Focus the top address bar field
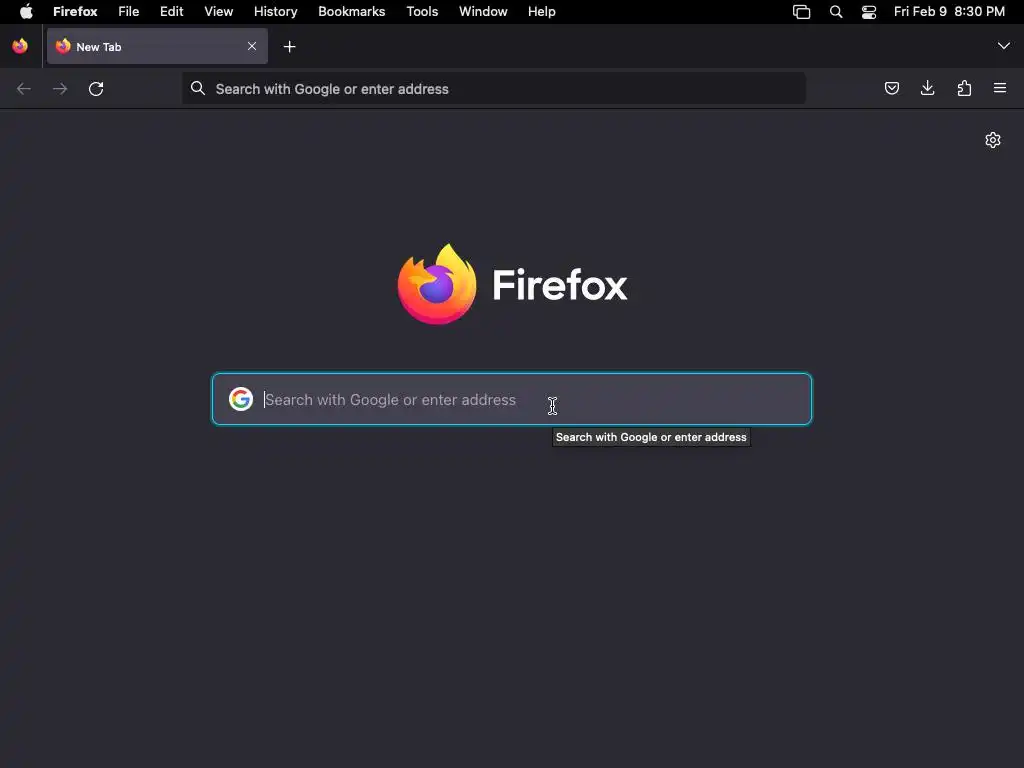The image size is (1024, 768). point(494,88)
